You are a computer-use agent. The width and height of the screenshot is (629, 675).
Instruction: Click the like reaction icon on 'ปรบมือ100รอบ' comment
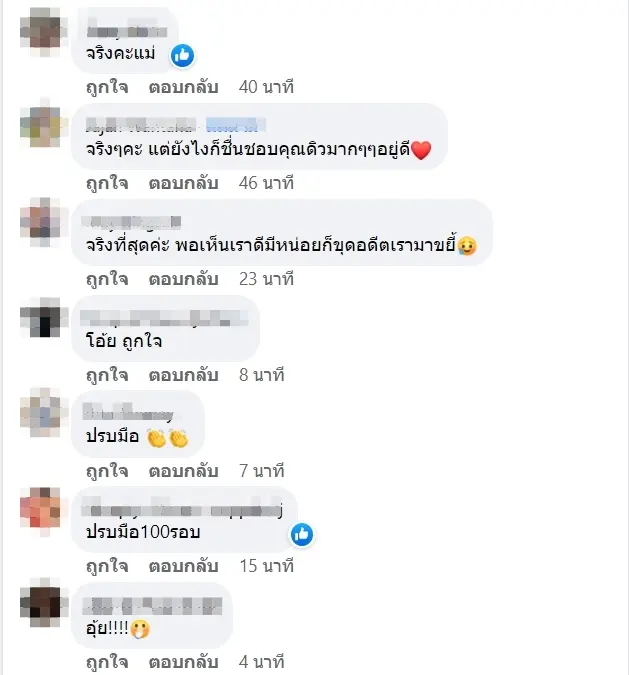[x=302, y=535]
